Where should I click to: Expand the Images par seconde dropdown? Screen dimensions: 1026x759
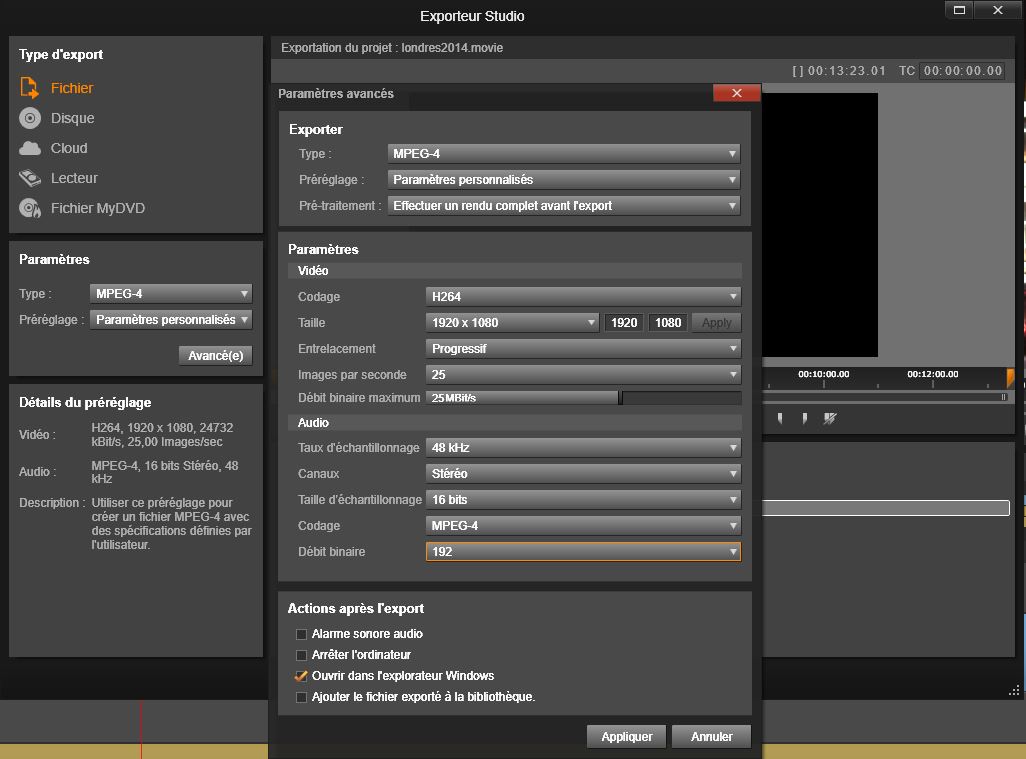(x=583, y=375)
